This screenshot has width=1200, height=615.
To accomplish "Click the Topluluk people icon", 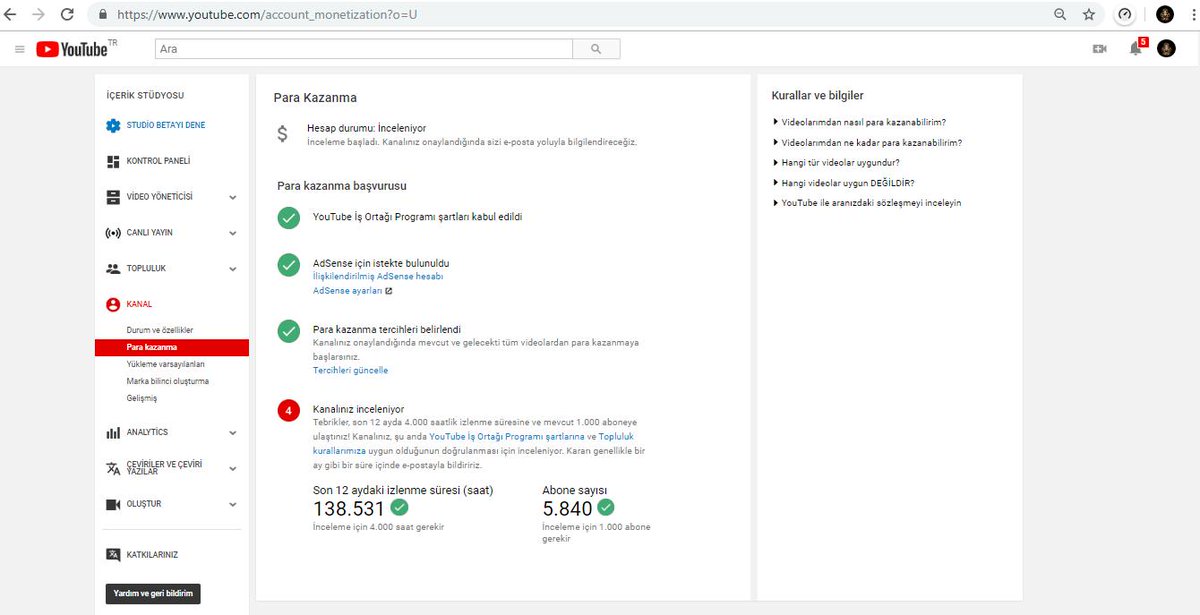I will [x=113, y=269].
